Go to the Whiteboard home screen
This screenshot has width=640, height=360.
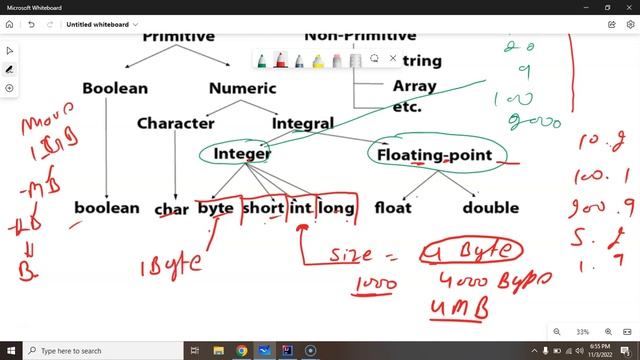tap(9, 24)
